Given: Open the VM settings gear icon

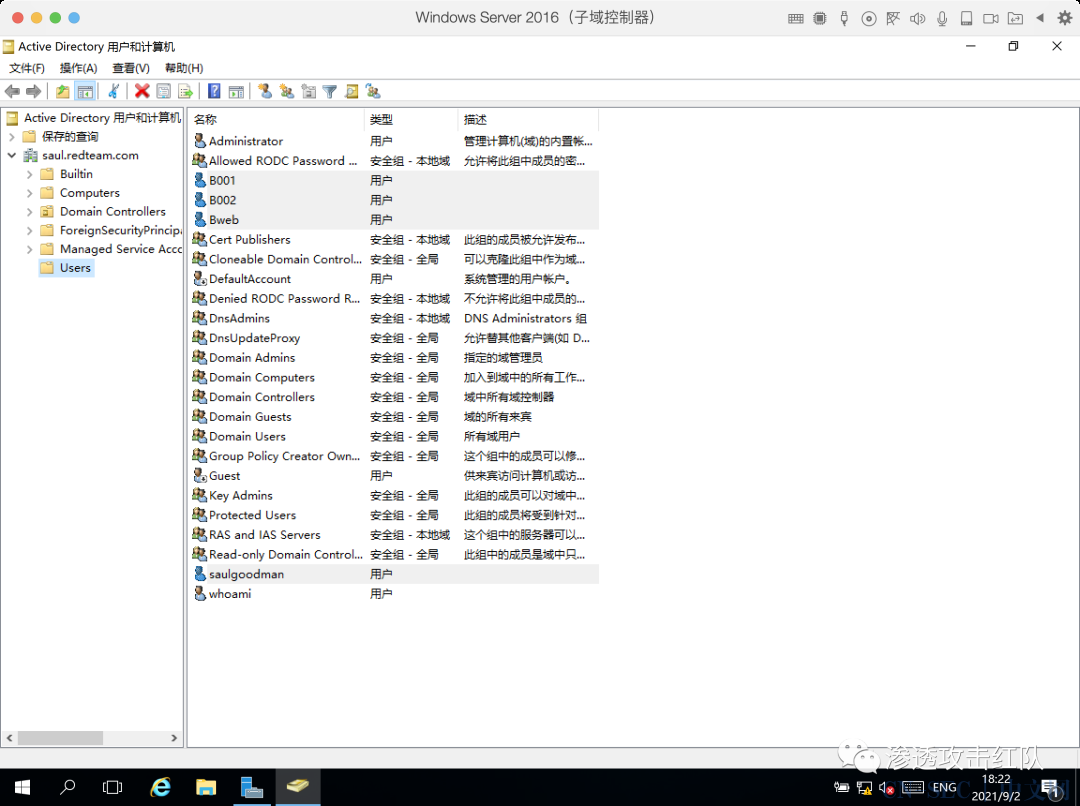Looking at the screenshot, I should click(1065, 19).
